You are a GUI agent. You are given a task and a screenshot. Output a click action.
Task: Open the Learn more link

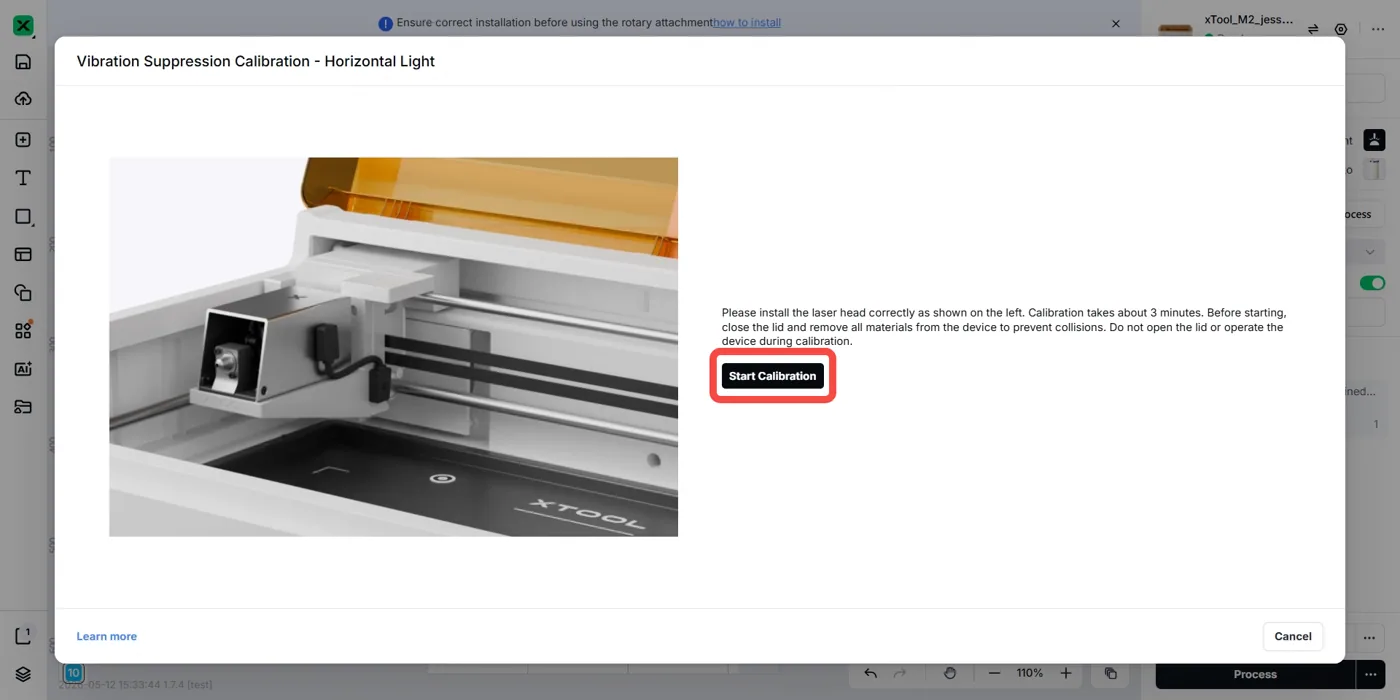(107, 636)
